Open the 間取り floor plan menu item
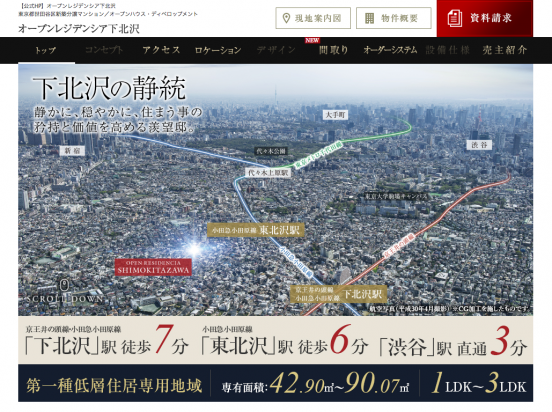This screenshot has height=412, width=552. click(333, 50)
